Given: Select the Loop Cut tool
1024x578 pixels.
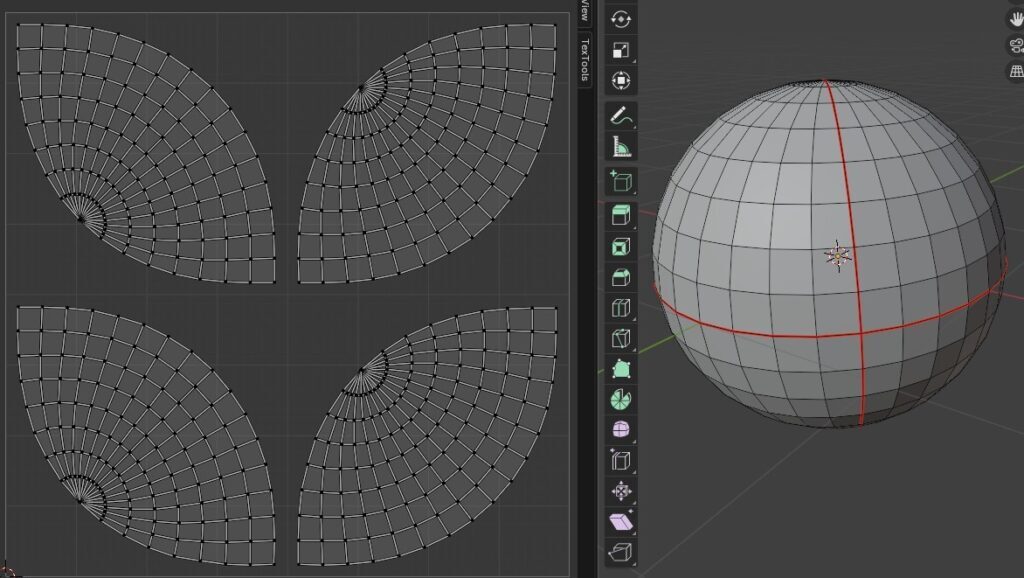Looking at the screenshot, I should tap(620, 308).
